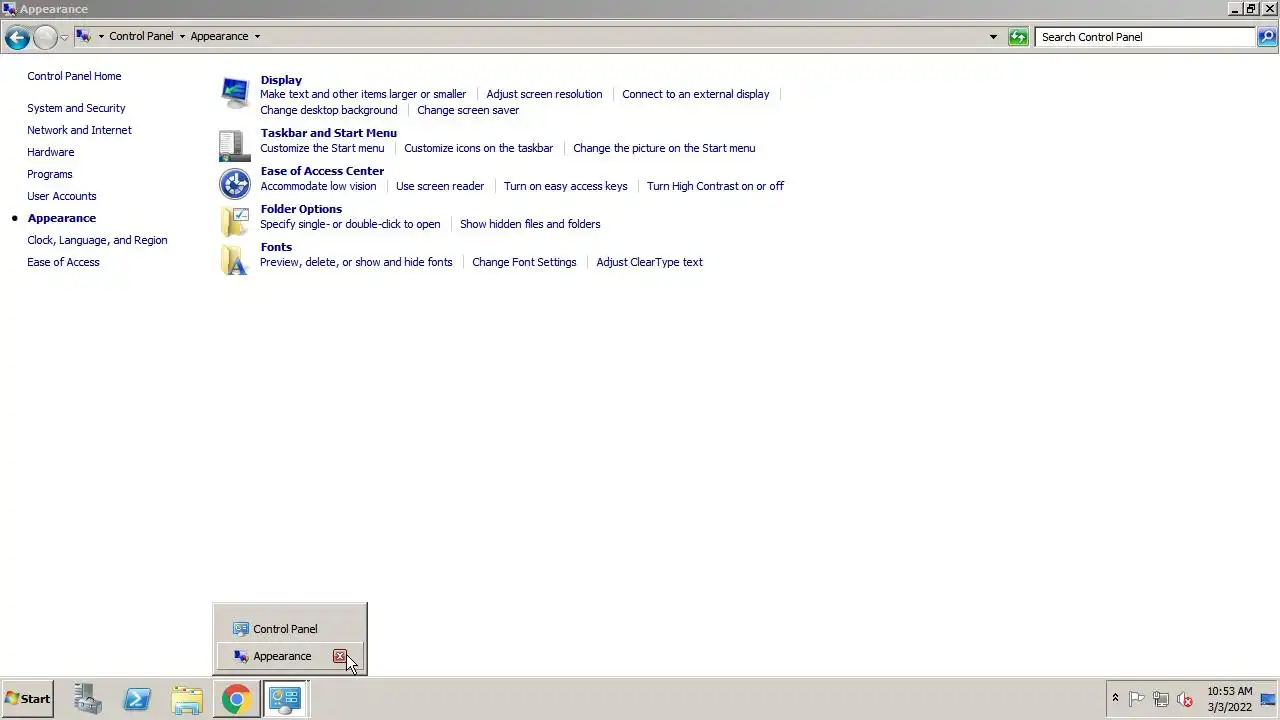Screen dimensions: 1280x720
Task: Open User Accounts category
Action: tap(61, 196)
